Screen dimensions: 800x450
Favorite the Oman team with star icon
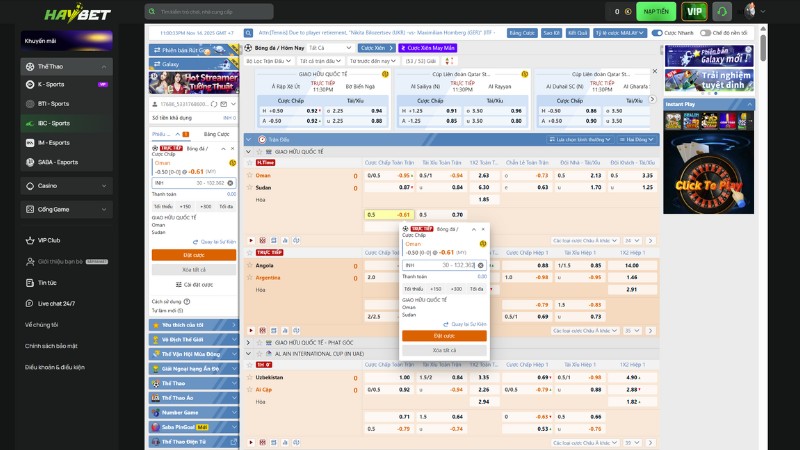tap(249, 175)
